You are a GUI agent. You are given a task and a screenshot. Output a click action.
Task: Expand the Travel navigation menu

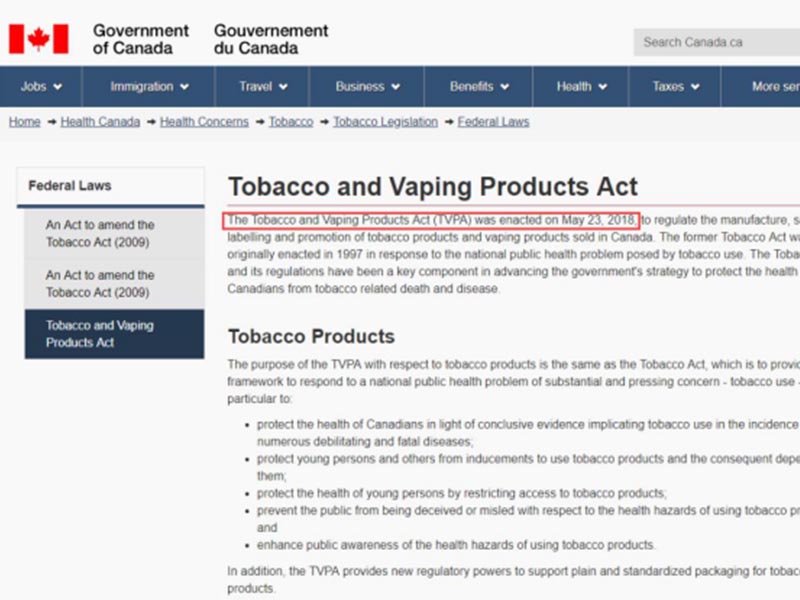point(261,87)
